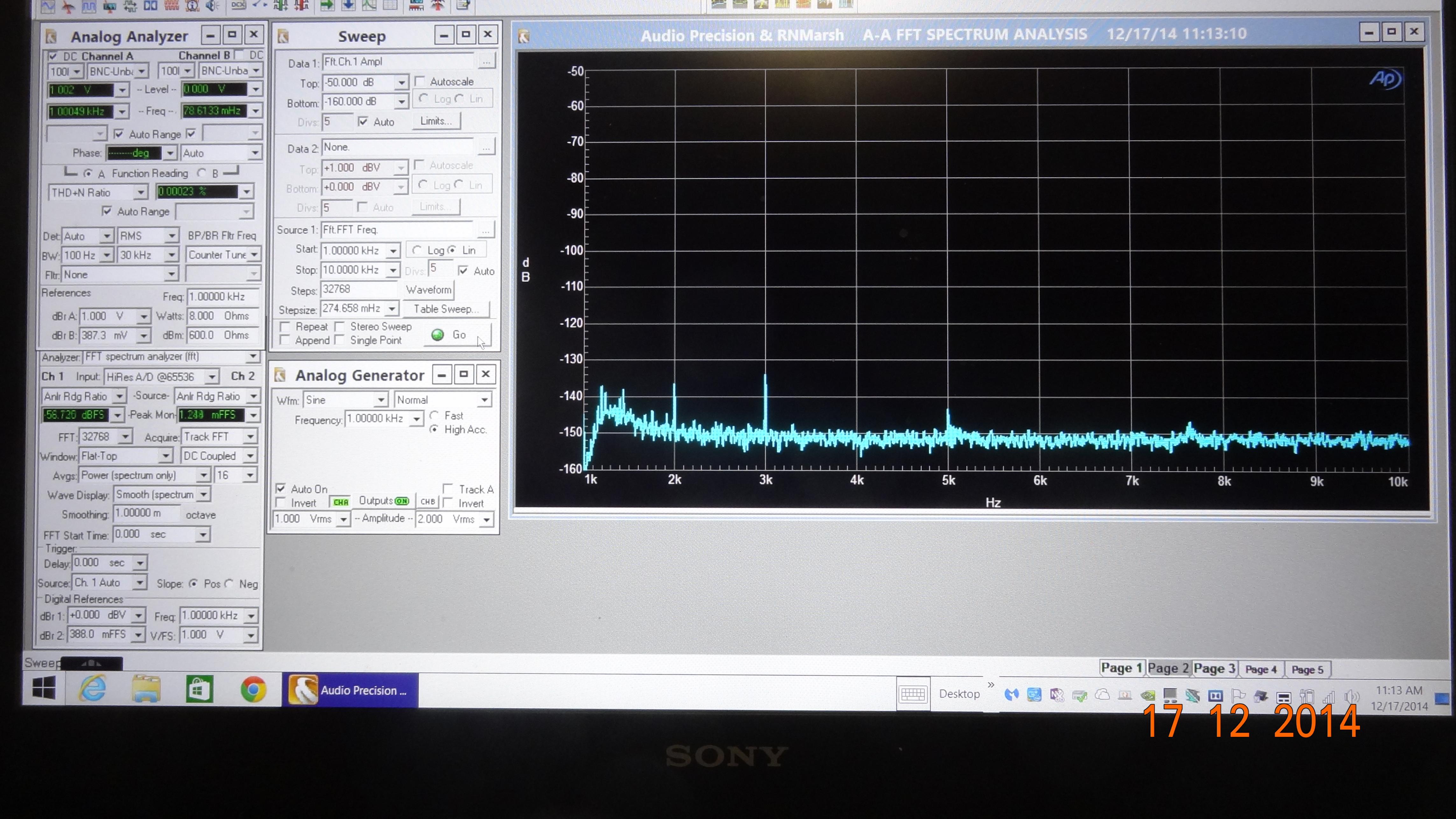1456x819 pixels.
Task: Open the Wfm Sine waveform dropdown
Action: [x=381, y=400]
